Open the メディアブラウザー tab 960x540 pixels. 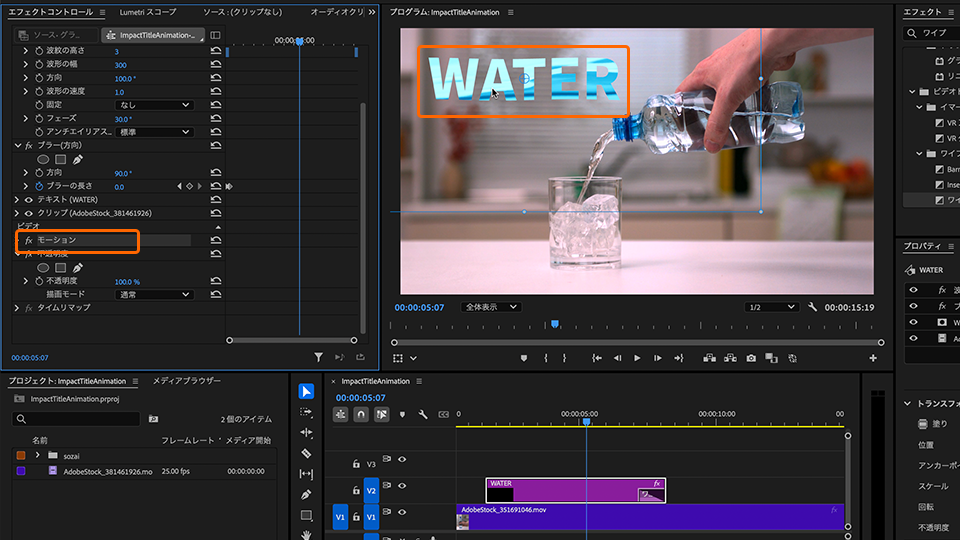[x=187, y=381]
